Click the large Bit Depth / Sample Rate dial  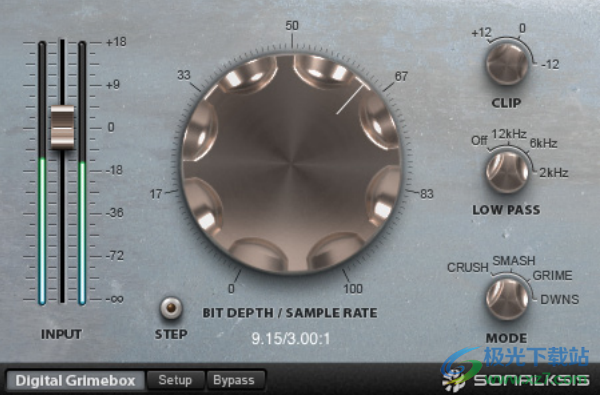pyautogui.click(x=292, y=164)
